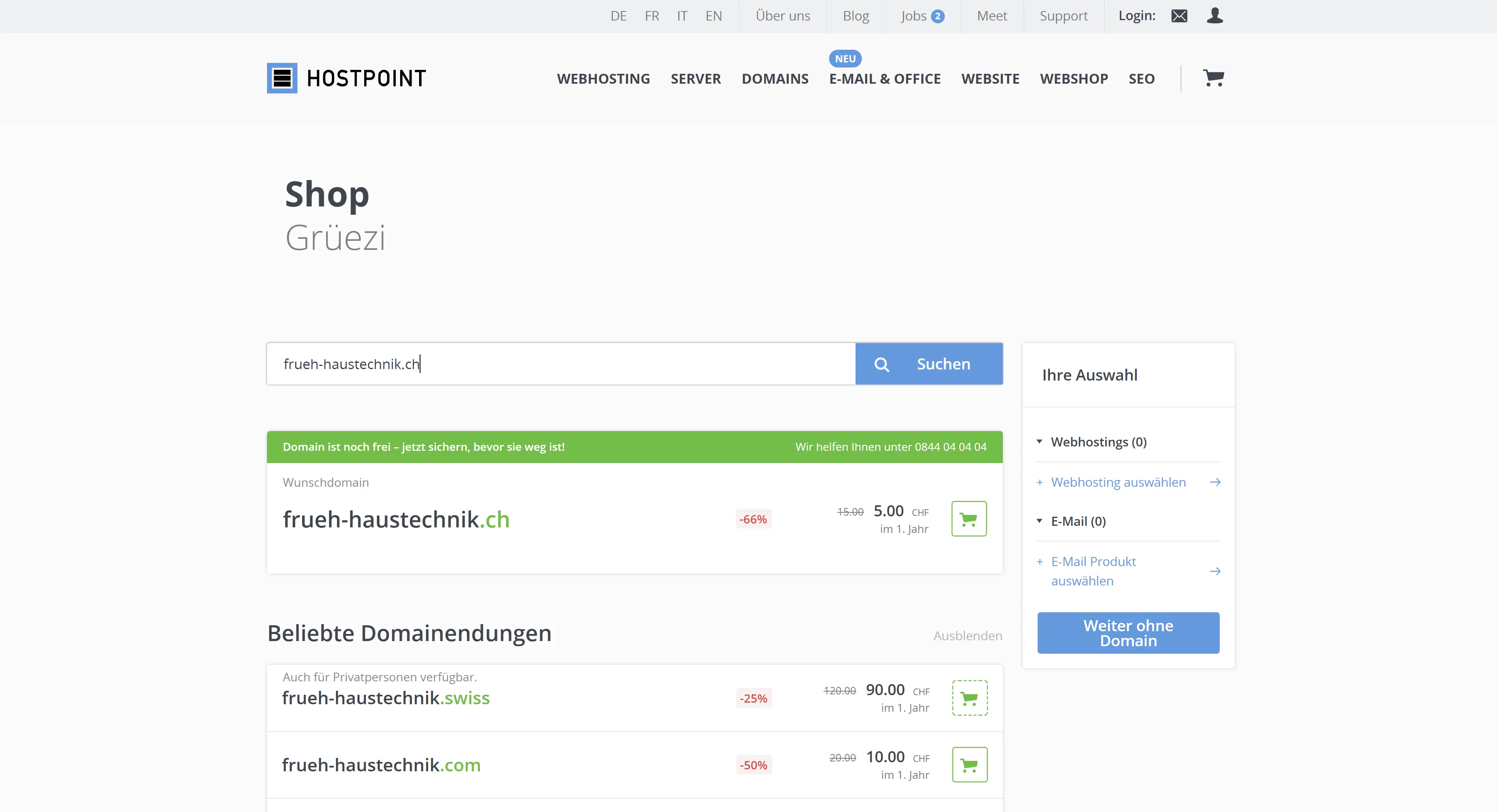Screen dimensions: 1497x812
Task: Open the Webshop menu
Action: (1073, 79)
